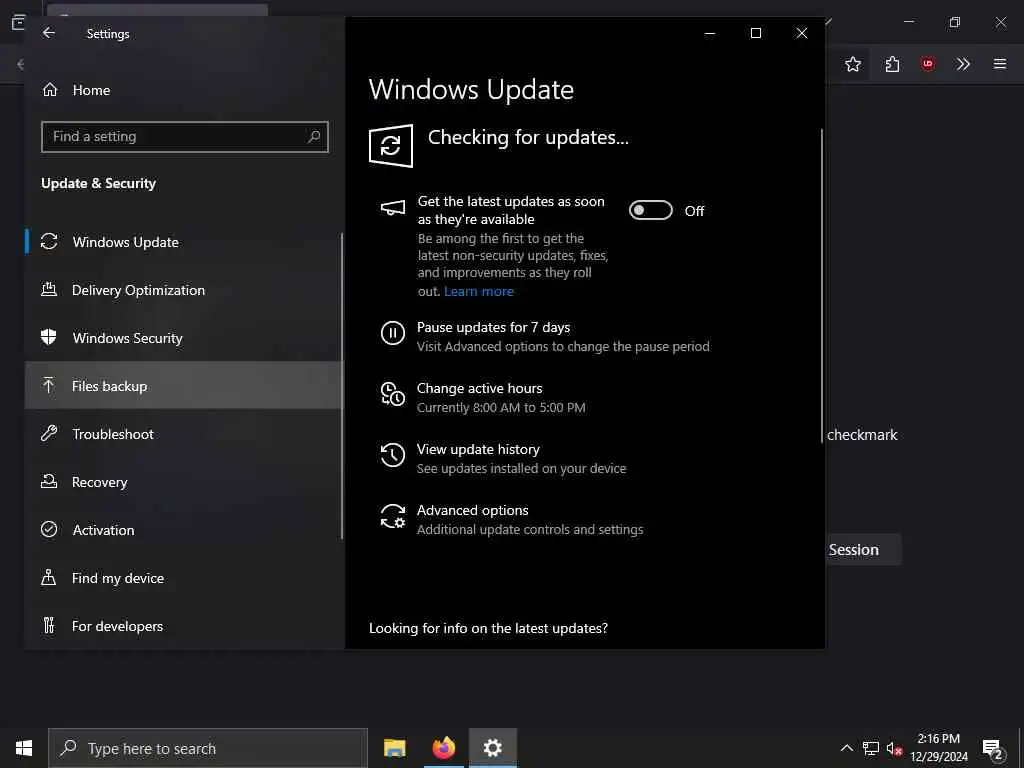The height and width of the screenshot is (768, 1024).
Task: Open the Troubleshoot section
Action: 185,434
